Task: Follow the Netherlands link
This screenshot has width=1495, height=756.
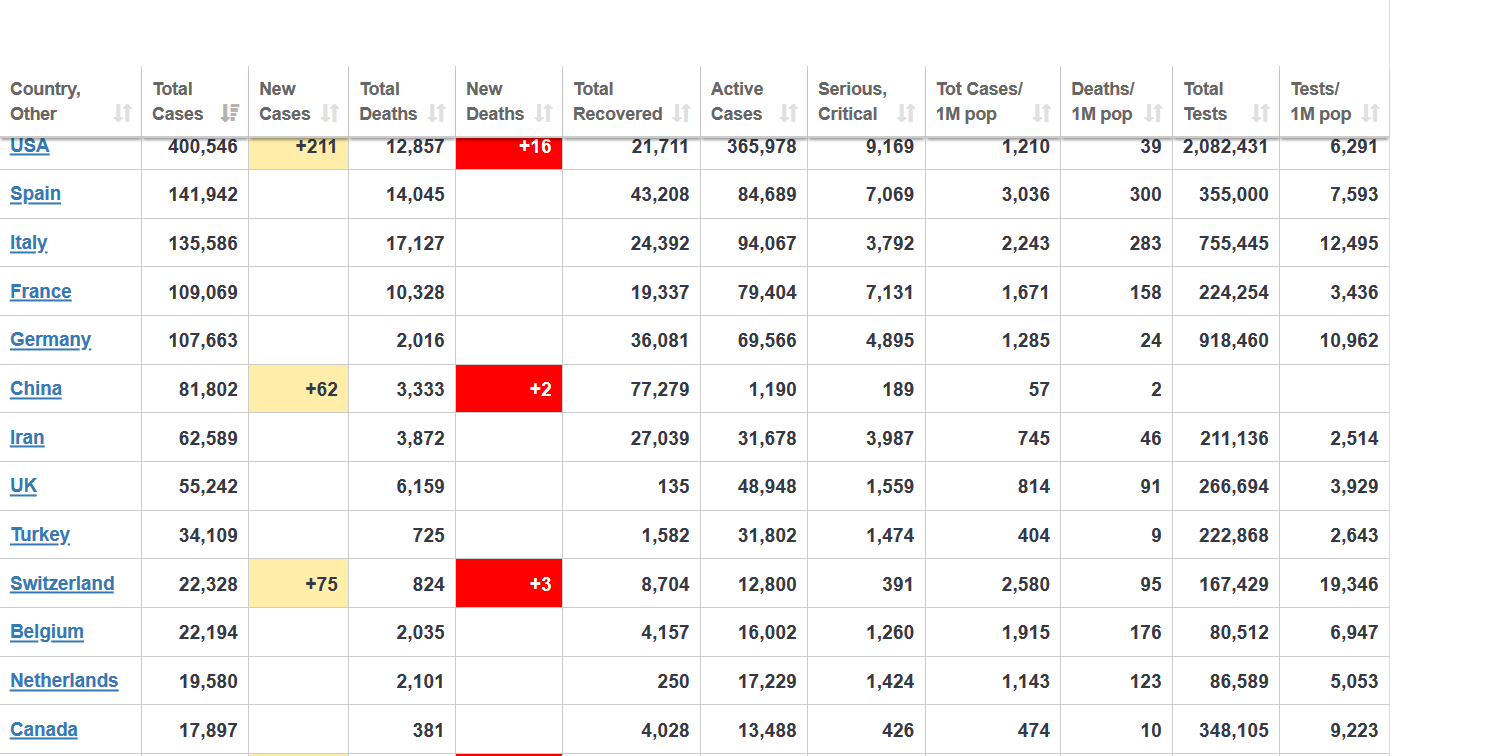Action: 64,681
